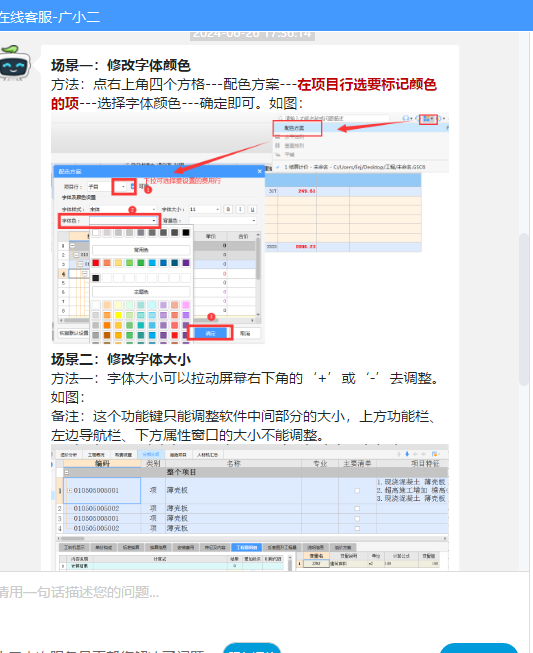The height and width of the screenshot is (653, 533).
Task: Click the line starting 方法一：字体大小
Action: (245, 378)
